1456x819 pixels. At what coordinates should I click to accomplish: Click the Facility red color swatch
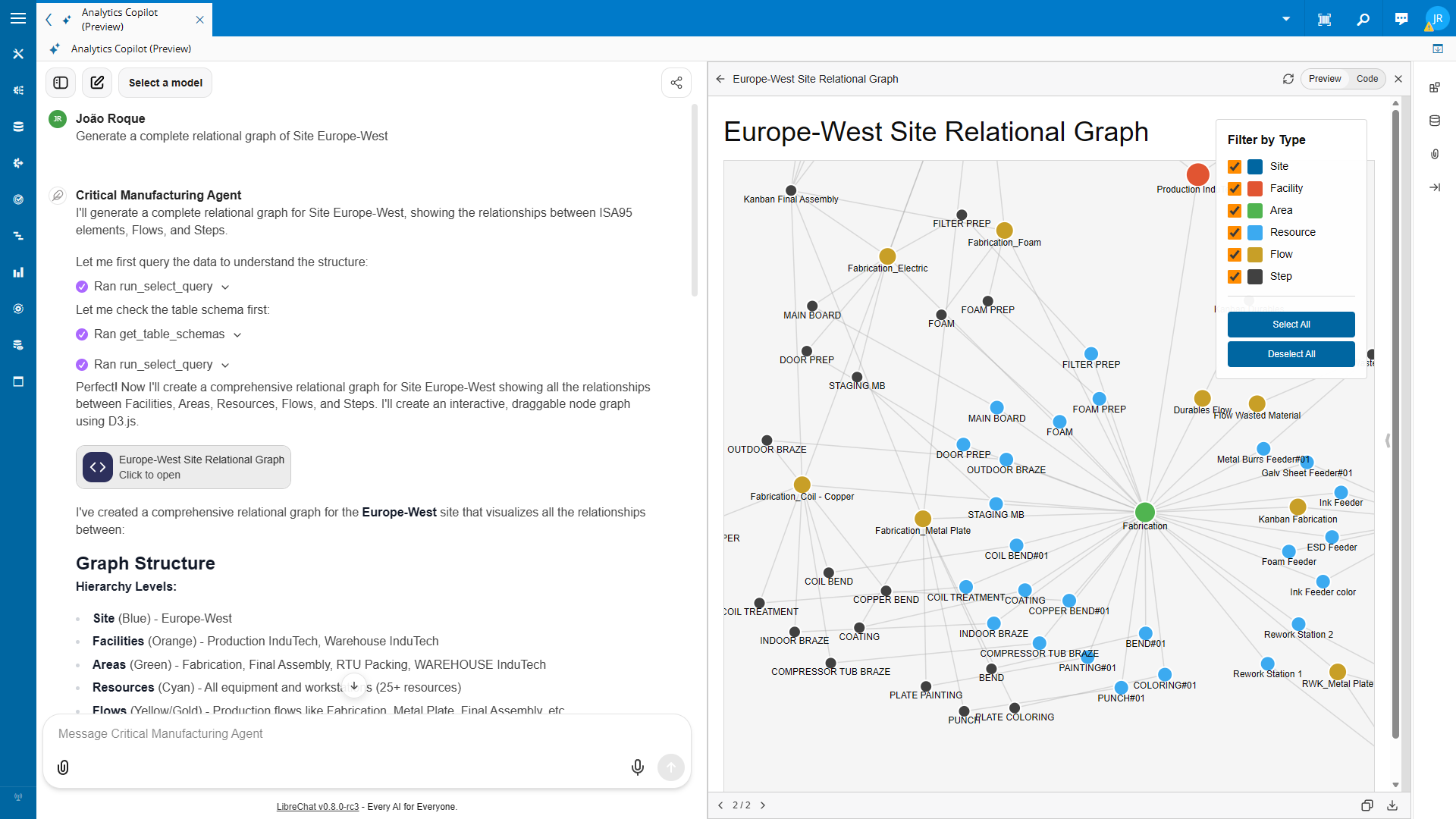[x=1254, y=188]
